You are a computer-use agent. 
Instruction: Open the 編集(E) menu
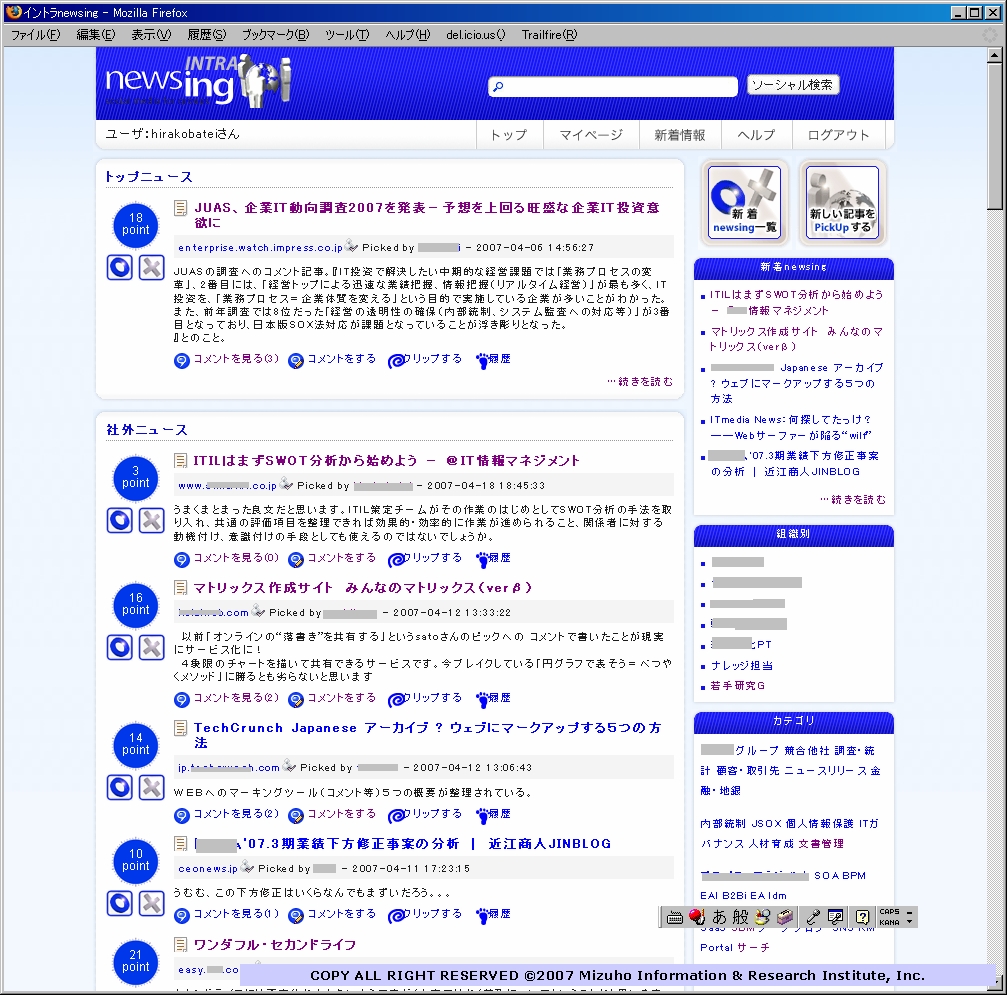pyautogui.click(x=96, y=35)
